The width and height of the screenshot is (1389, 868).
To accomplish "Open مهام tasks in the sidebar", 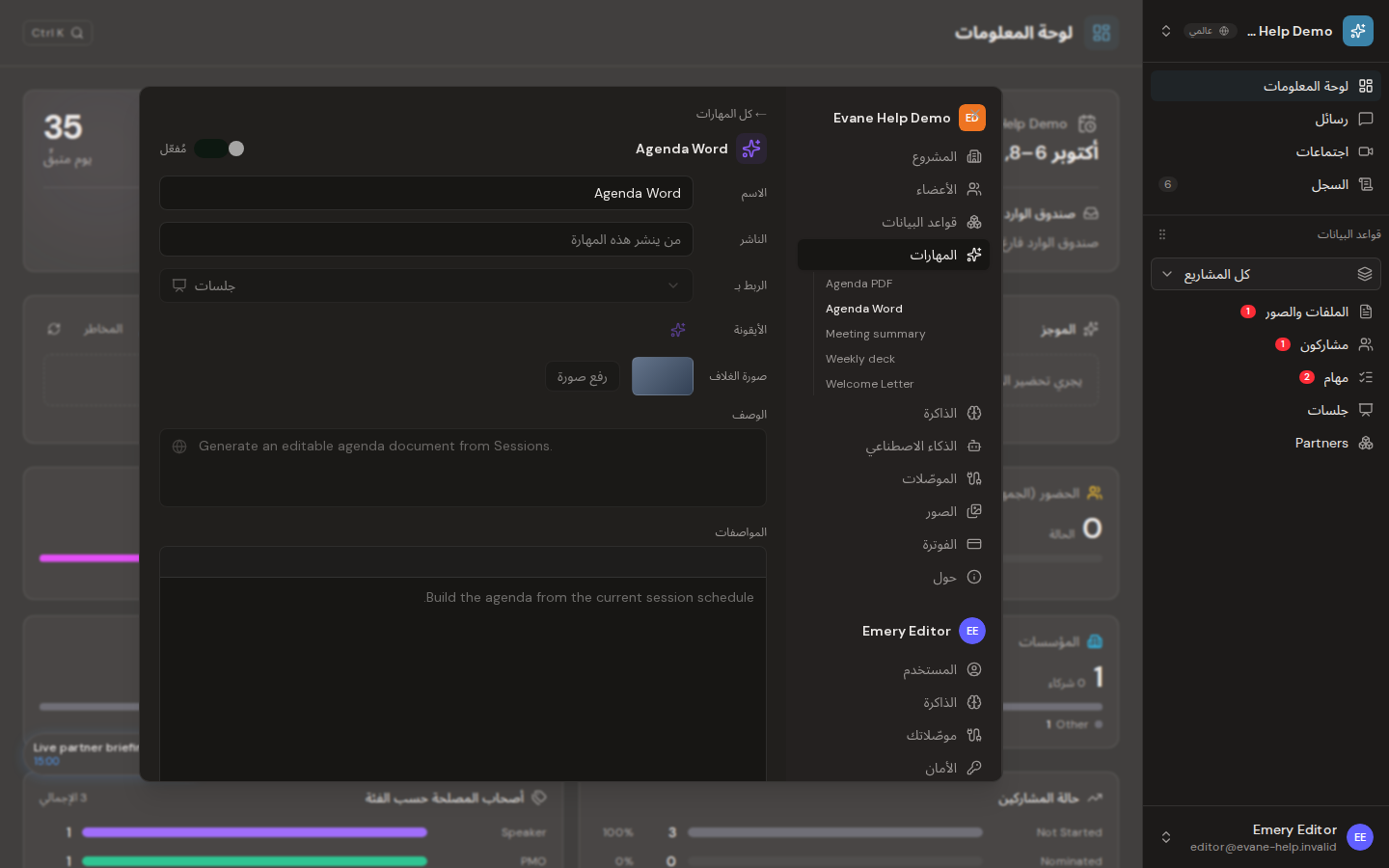I will (1266, 377).
